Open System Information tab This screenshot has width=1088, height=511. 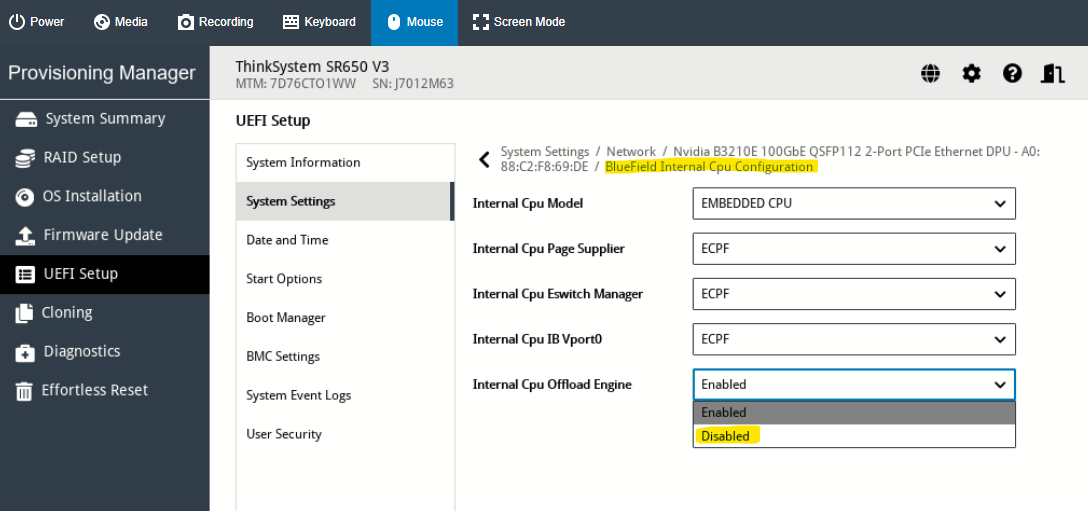345,162
